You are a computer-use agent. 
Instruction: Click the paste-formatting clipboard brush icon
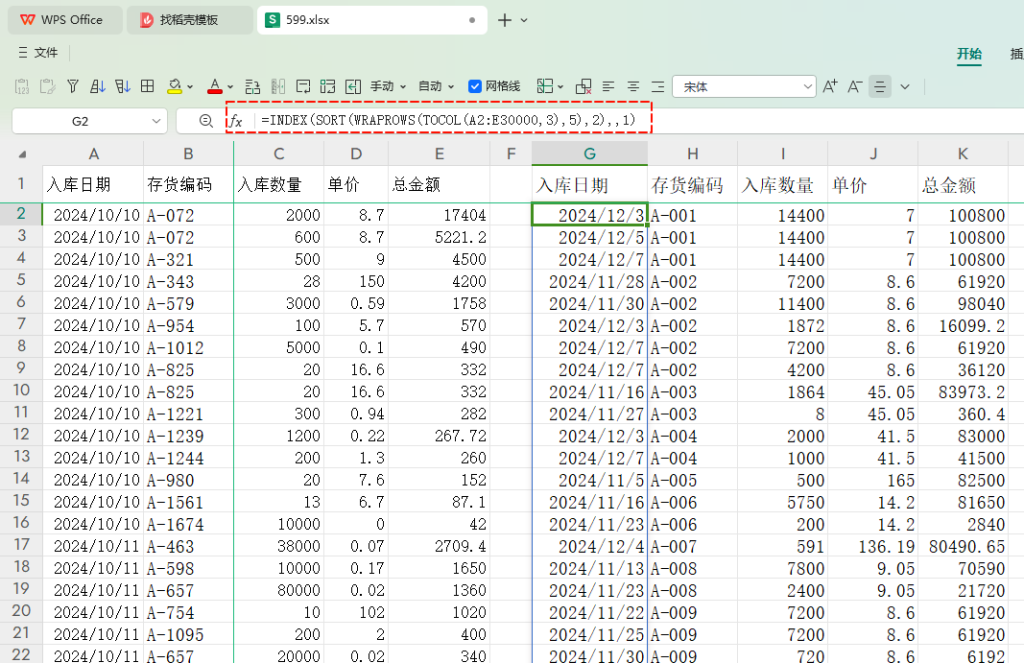pyautogui.click(x=47, y=86)
